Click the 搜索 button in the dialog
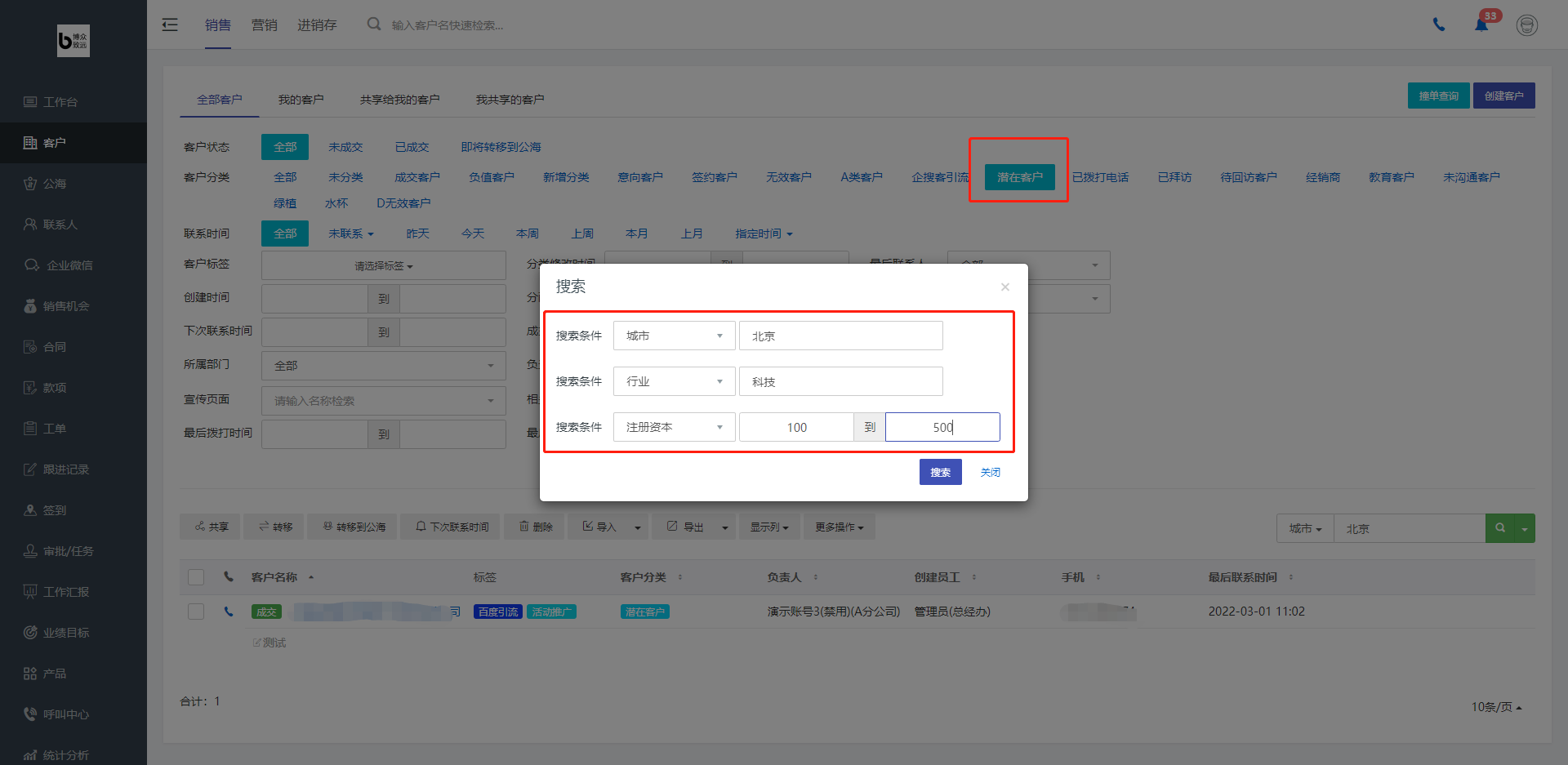The width and height of the screenshot is (1568, 765). [941, 472]
